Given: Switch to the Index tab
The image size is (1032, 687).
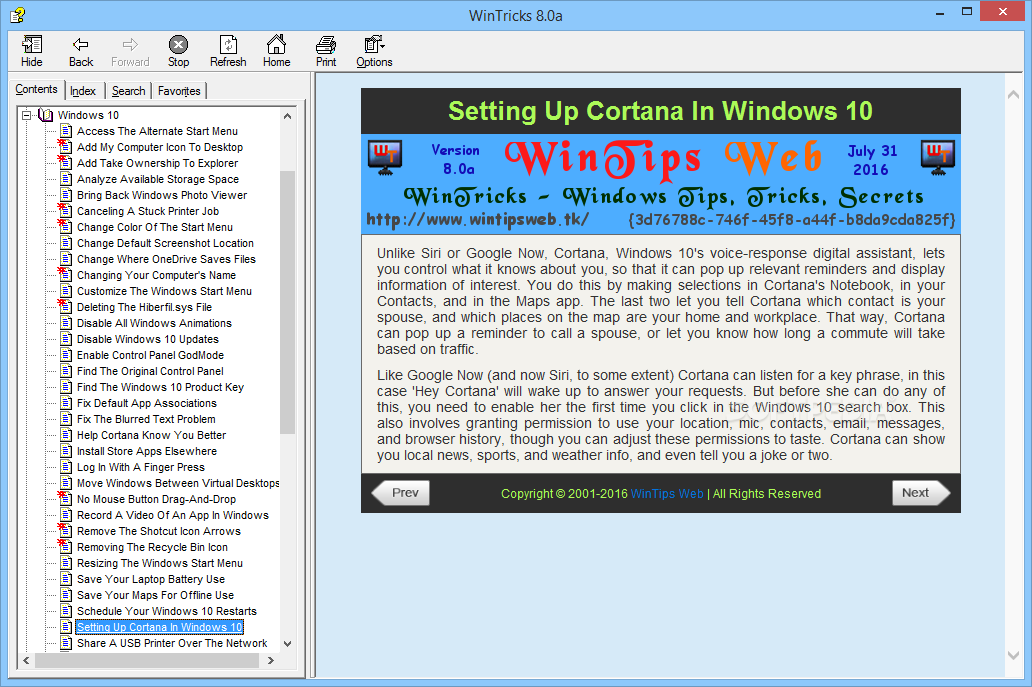Looking at the screenshot, I should (83, 91).
